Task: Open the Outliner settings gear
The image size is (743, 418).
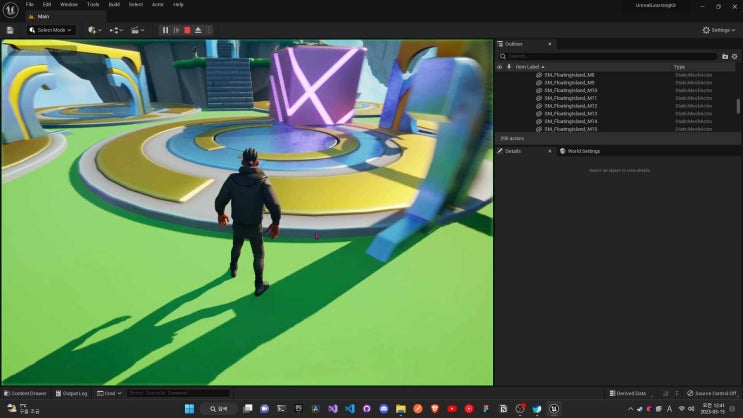Action: coord(734,56)
